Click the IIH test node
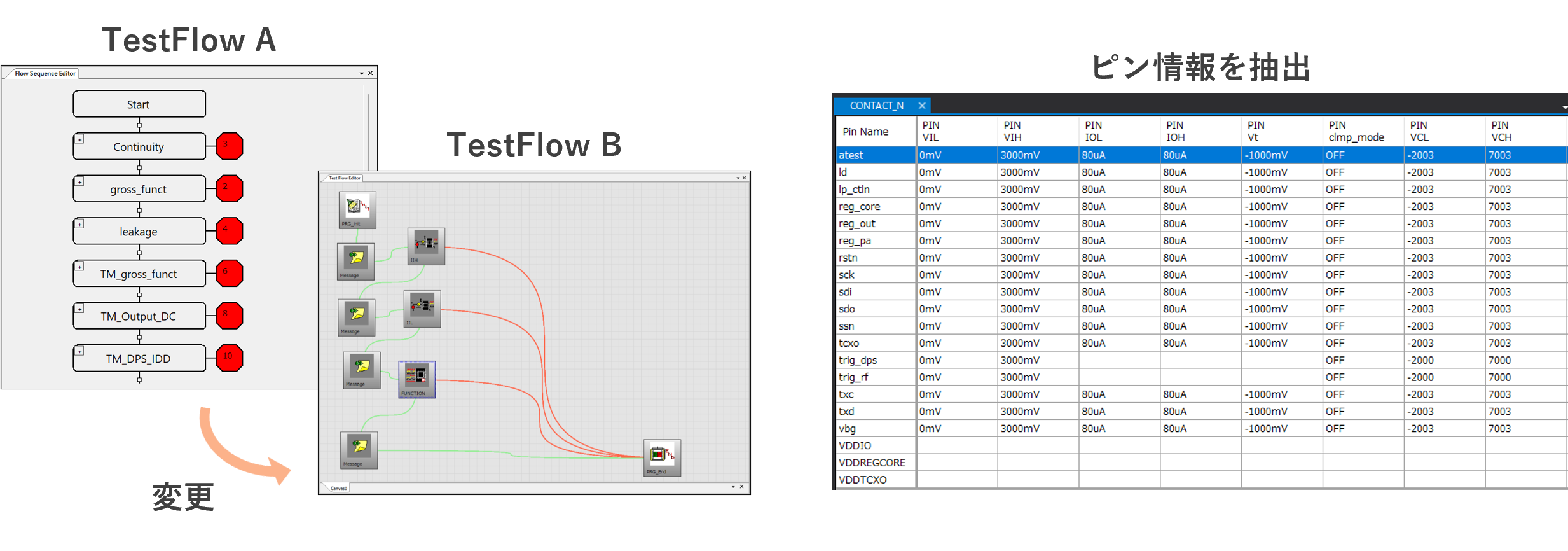This screenshot has height=551, width=1568. coord(426,245)
